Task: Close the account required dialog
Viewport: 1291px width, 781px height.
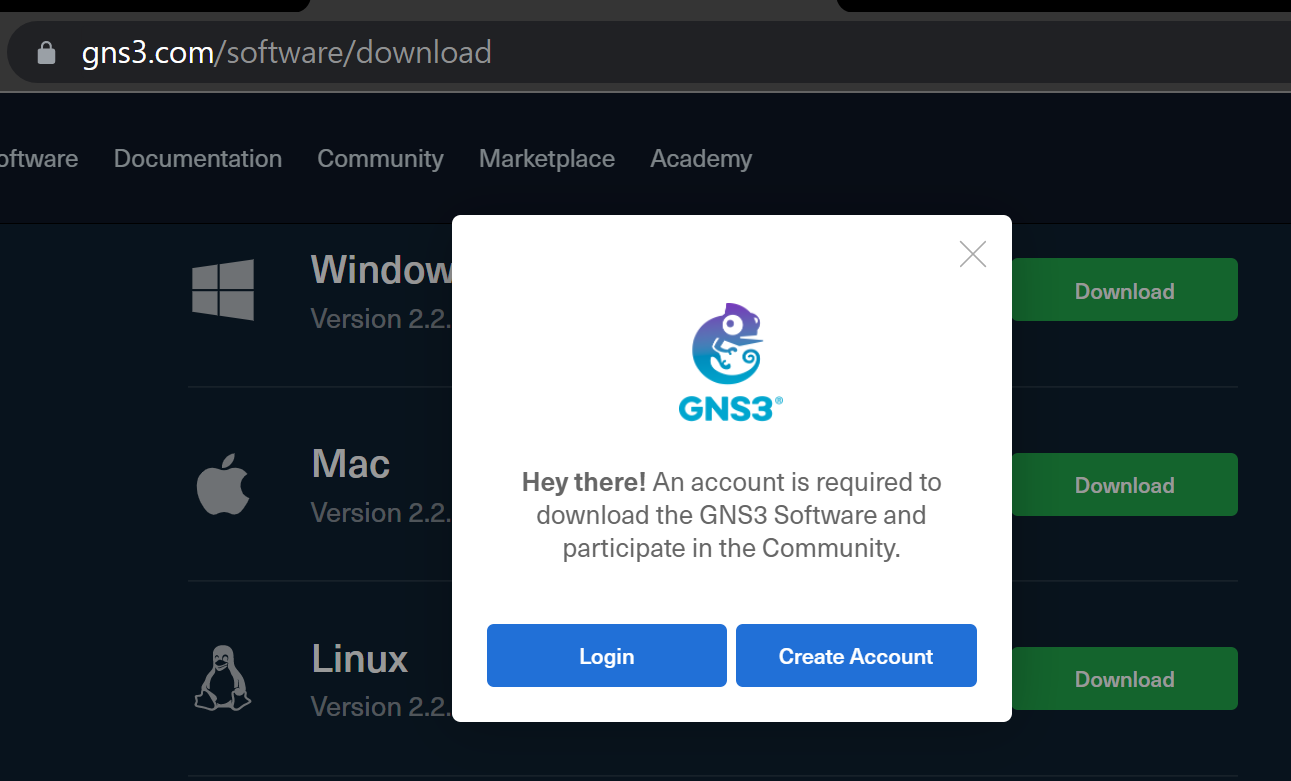Action: tap(973, 254)
